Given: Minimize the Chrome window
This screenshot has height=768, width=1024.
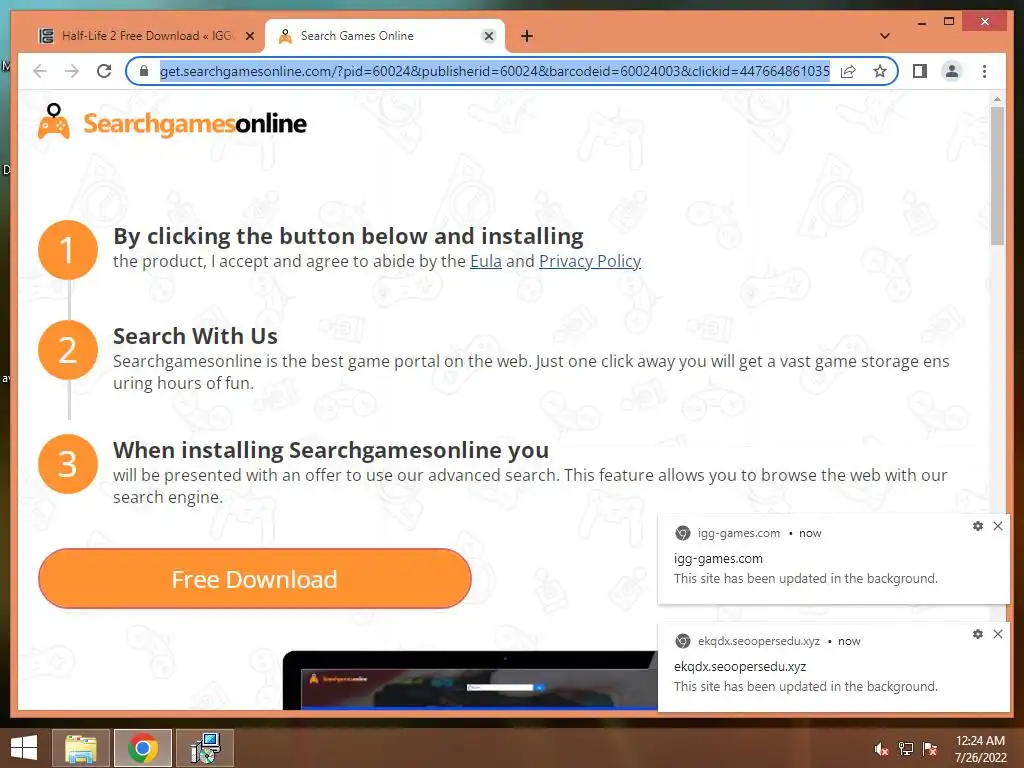Looking at the screenshot, I should point(921,23).
